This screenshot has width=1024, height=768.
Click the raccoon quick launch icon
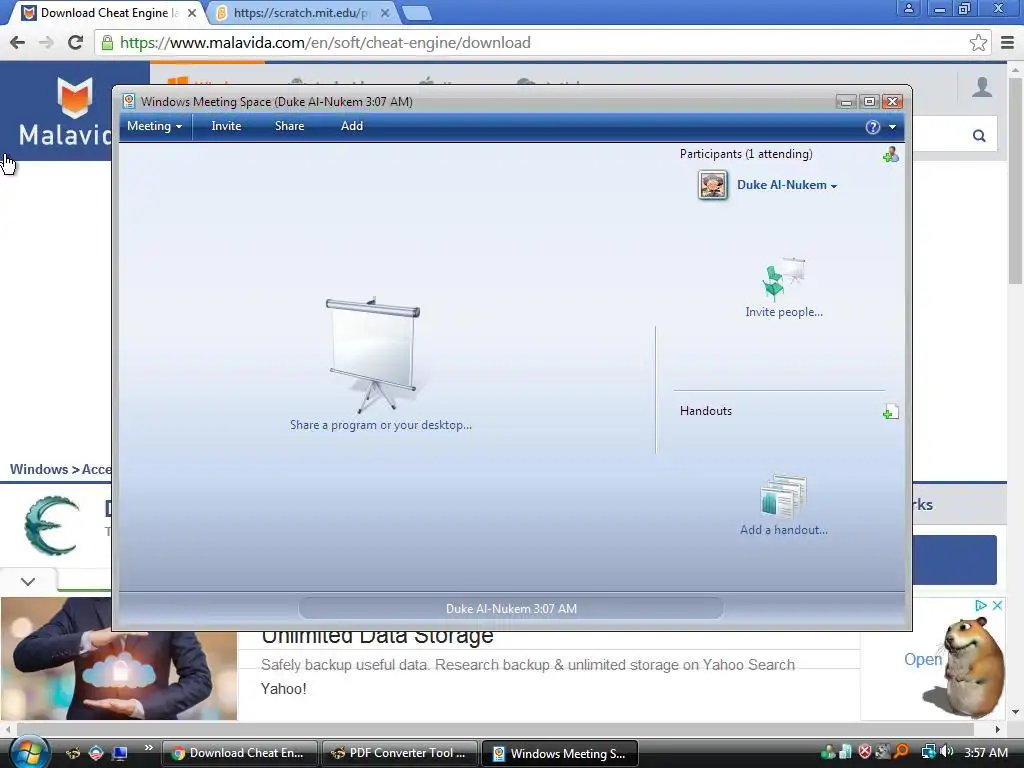(72, 754)
